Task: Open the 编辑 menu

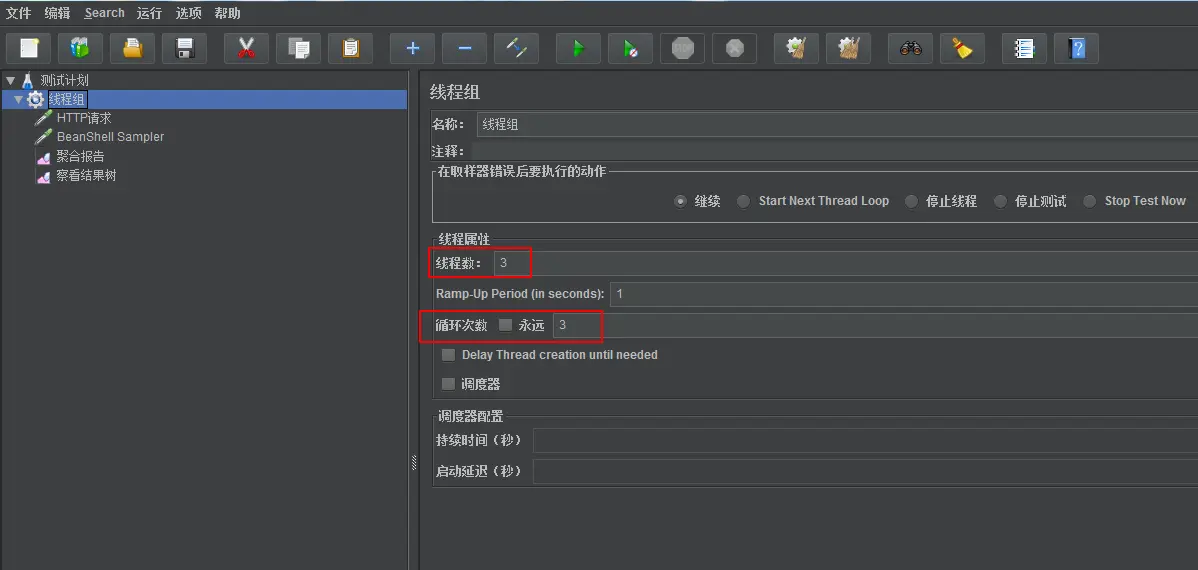Action: point(57,13)
